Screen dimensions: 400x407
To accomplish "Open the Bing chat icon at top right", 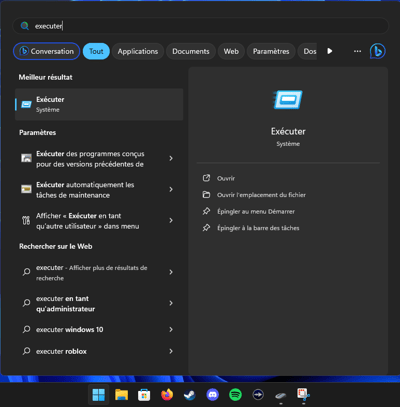I will [x=377, y=51].
